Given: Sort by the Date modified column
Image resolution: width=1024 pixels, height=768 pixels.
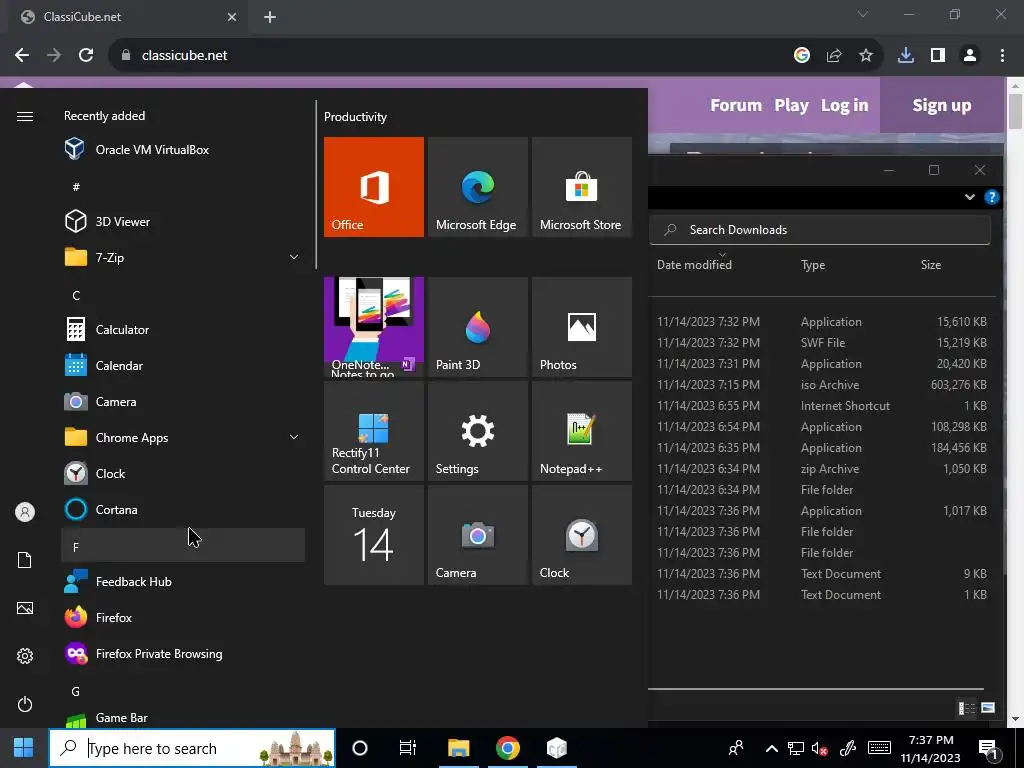Looking at the screenshot, I should coord(694,265).
